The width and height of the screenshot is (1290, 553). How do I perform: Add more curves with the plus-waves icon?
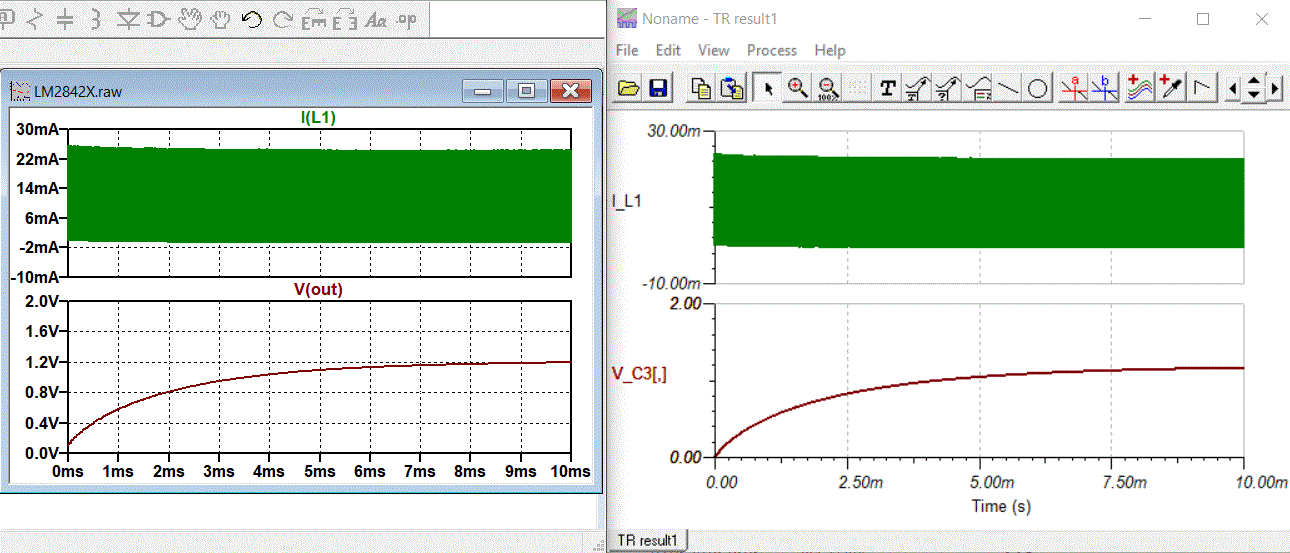point(1139,88)
